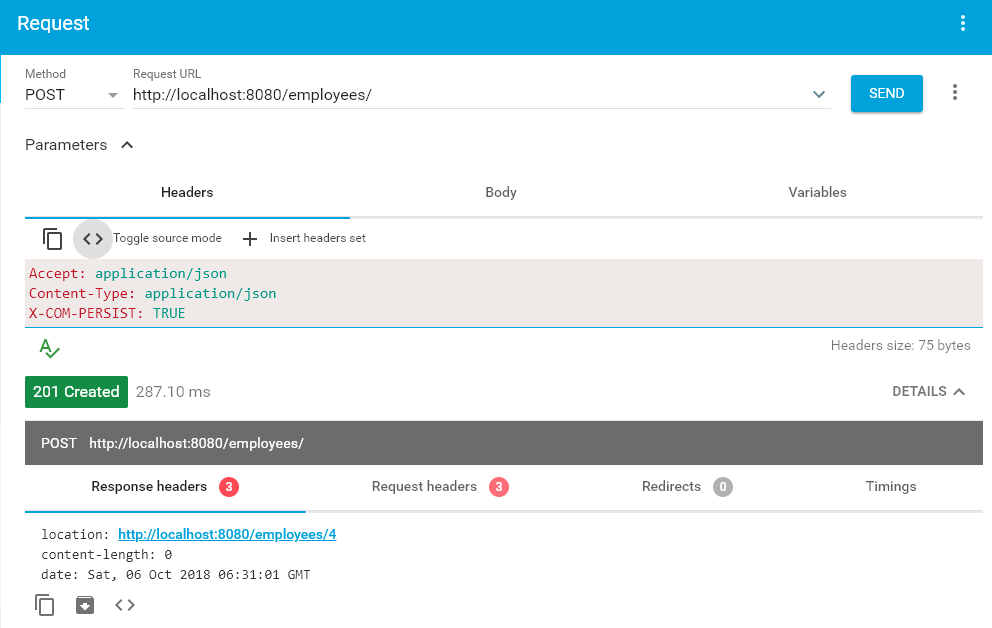
Task: Toggle source view for response headers
Action: (124, 605)
